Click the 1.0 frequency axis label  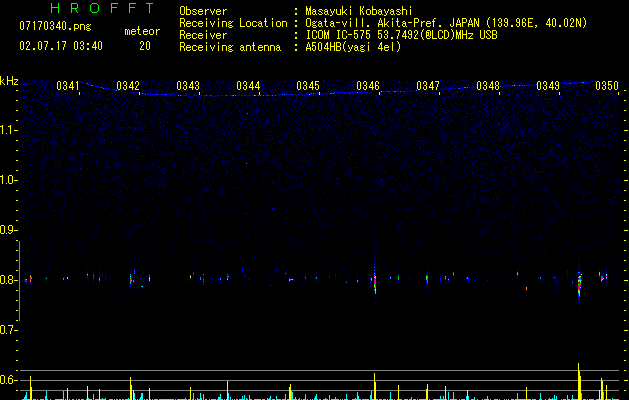click(x=7, y=180)
